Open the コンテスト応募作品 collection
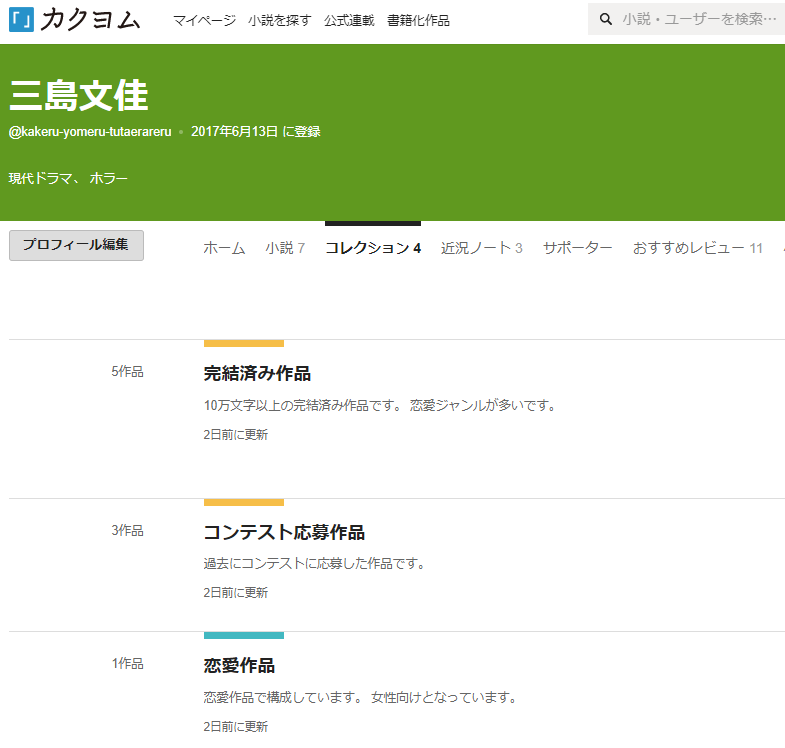This screenshot has height=748, width=785. tap(284, 532)
